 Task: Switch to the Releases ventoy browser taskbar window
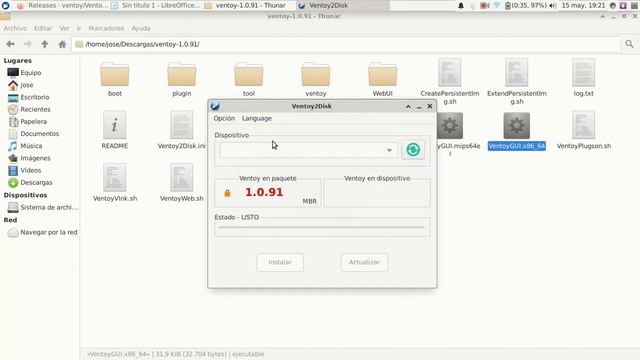point(61,5)
